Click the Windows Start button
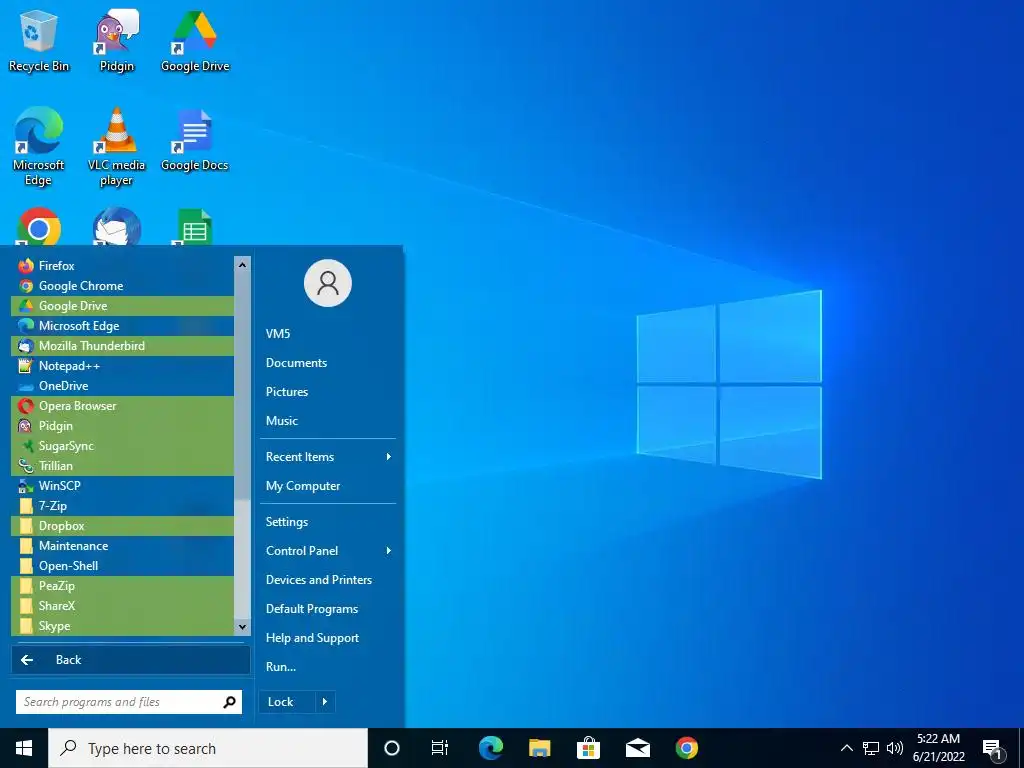This screenshot has height=768, width=1024. tap(24, 748)
